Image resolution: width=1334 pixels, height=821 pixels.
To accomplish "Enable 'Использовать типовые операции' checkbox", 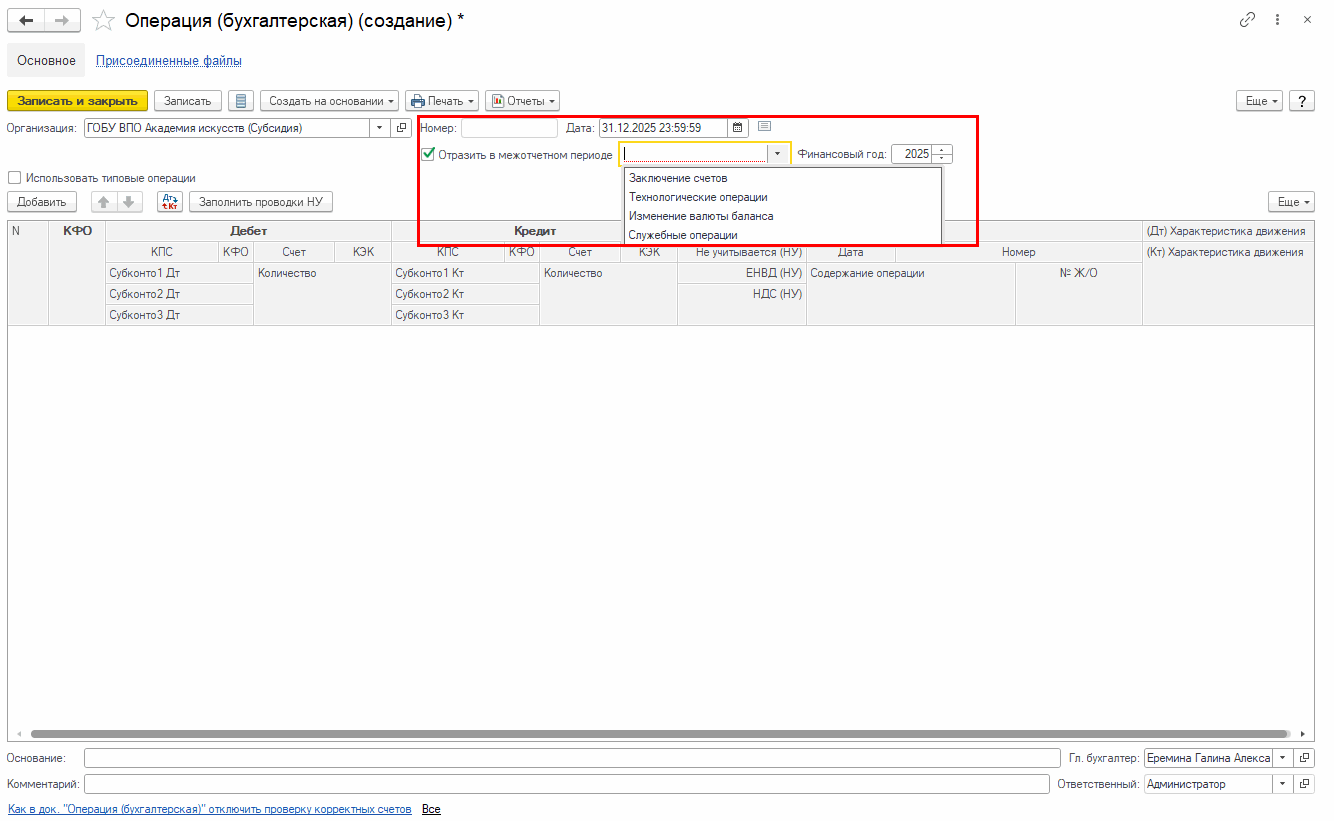I will click(15, 178).
